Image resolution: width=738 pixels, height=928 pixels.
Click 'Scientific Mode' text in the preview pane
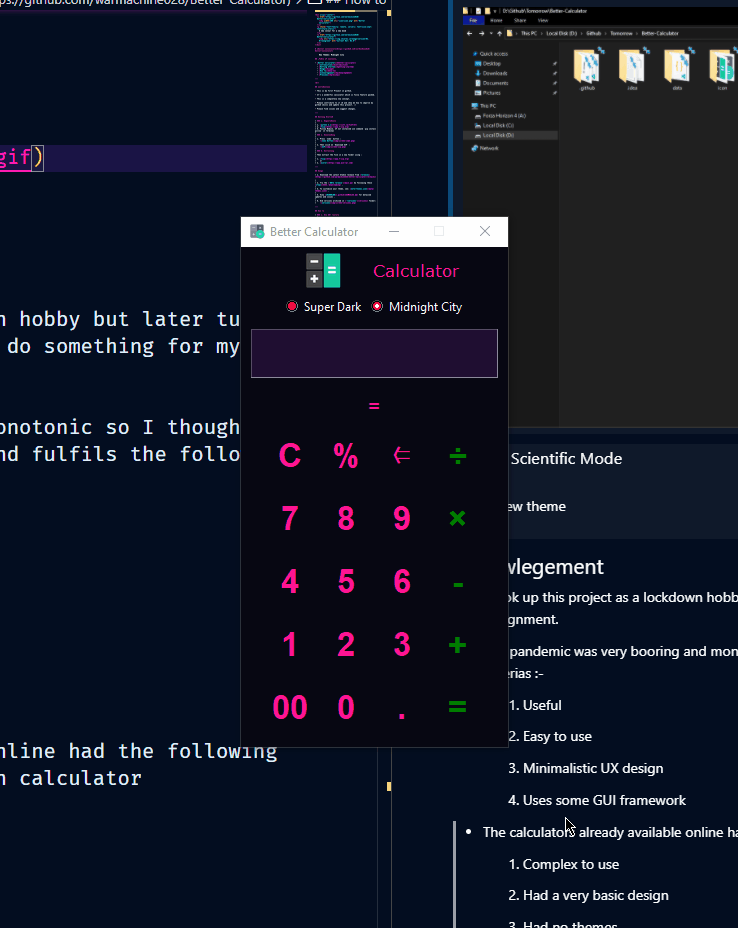566,459
